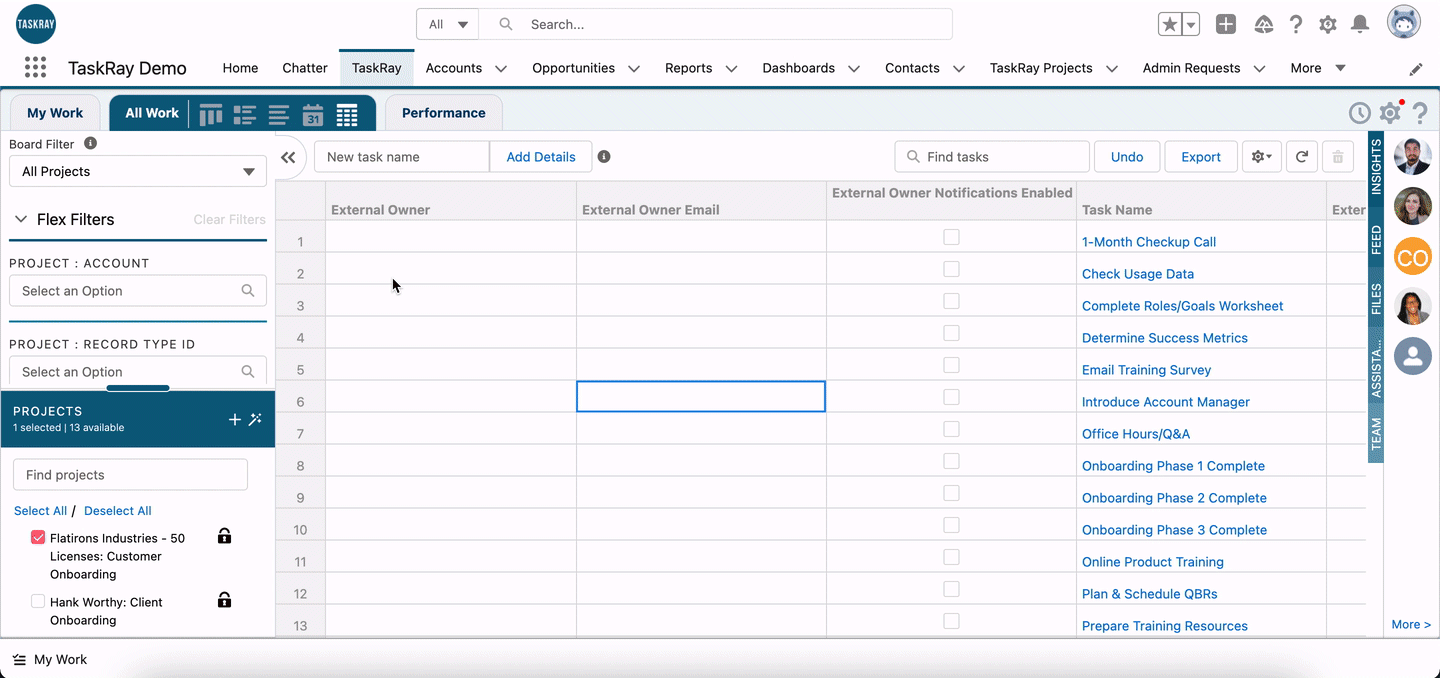Open the Introduce Account Manager task link

pos(1166,402)
